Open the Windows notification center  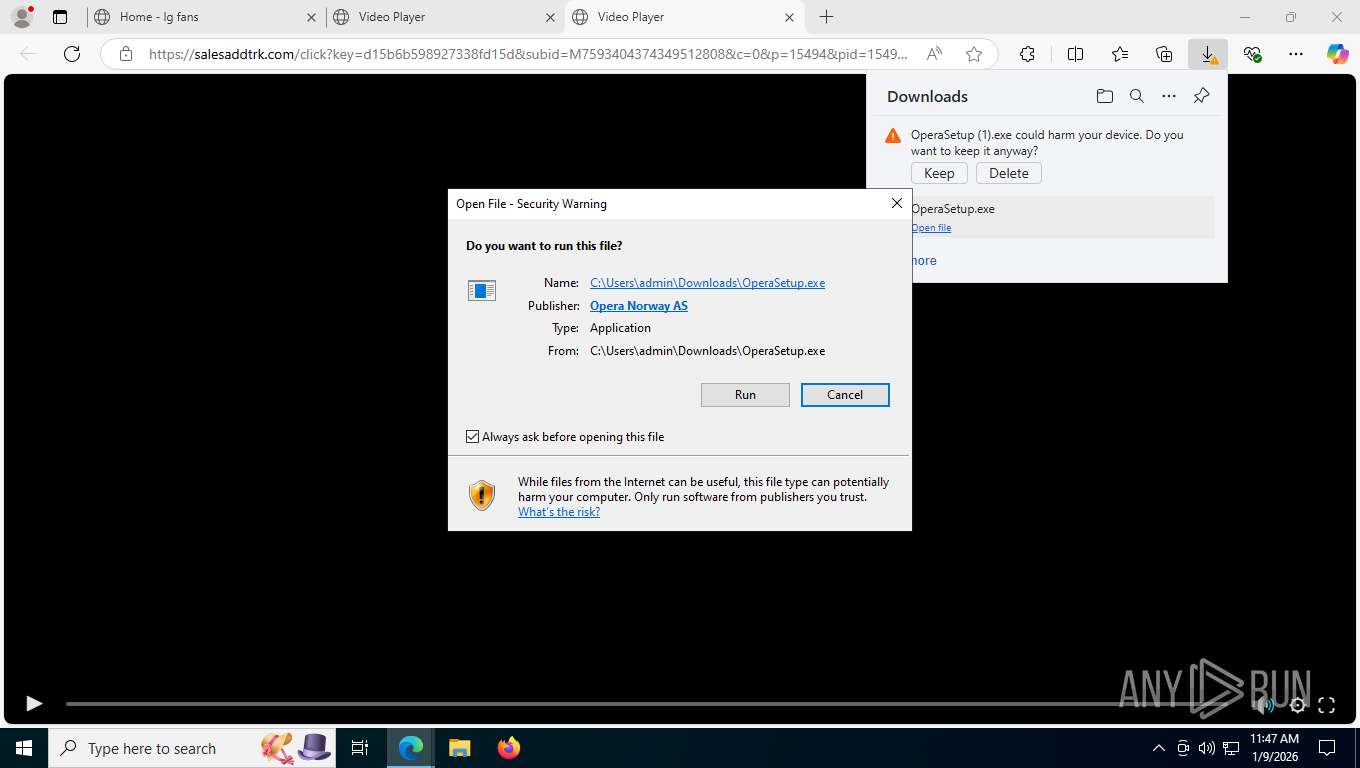click(1327, 748)
